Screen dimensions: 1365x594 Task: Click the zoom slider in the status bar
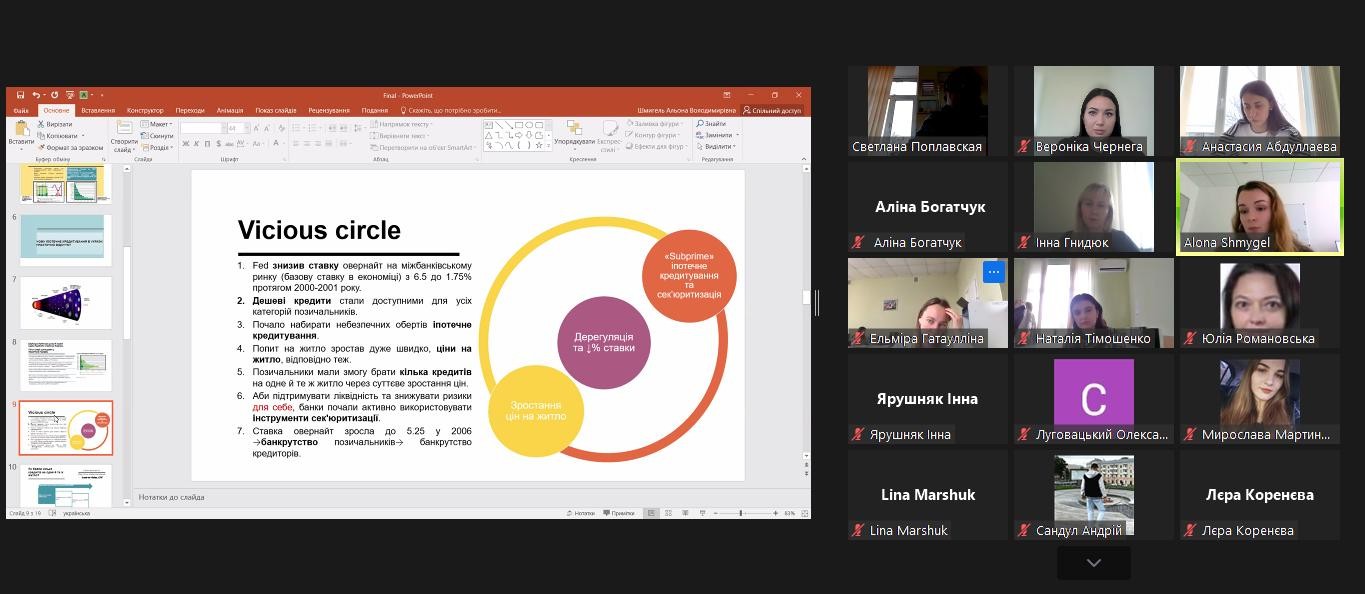pos(741,513)
